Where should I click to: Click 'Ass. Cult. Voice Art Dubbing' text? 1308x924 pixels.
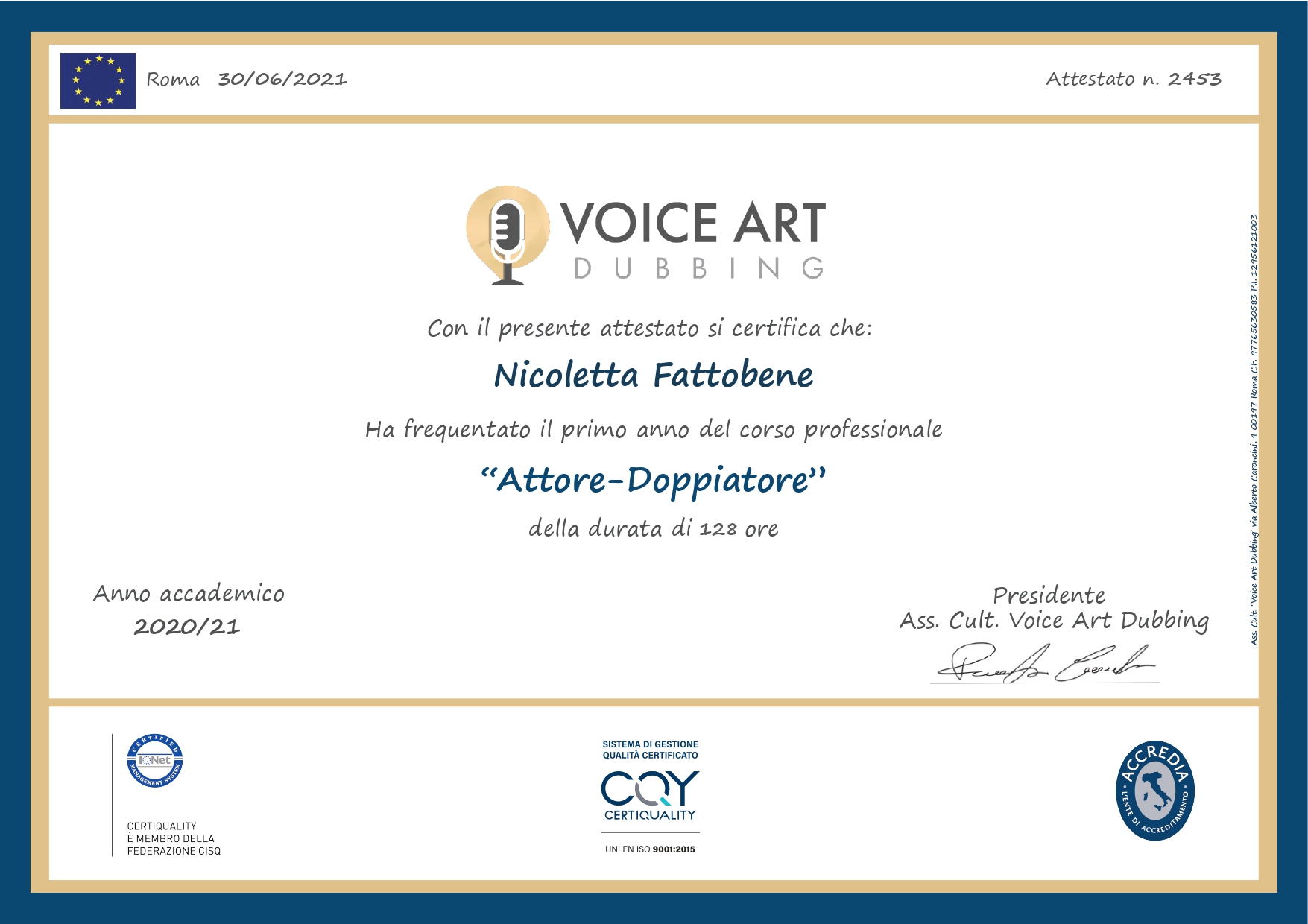coord(1054,621)
